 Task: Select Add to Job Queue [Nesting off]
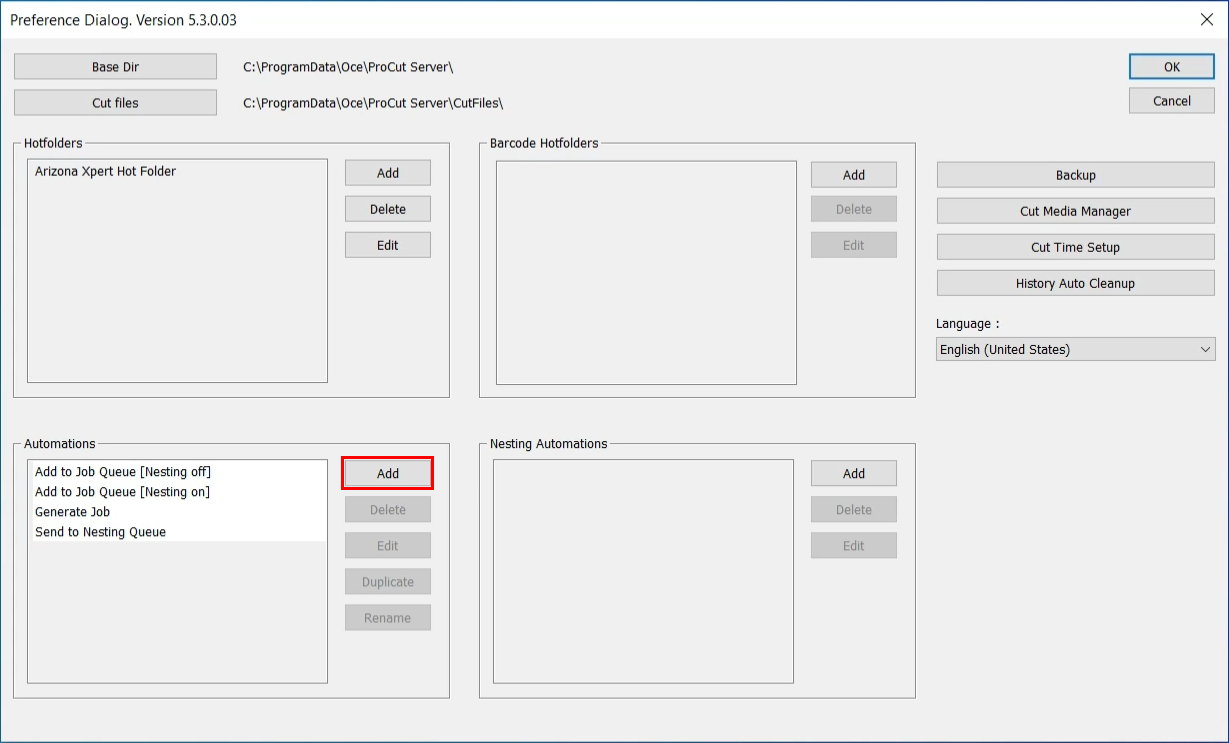pos(123,472)
